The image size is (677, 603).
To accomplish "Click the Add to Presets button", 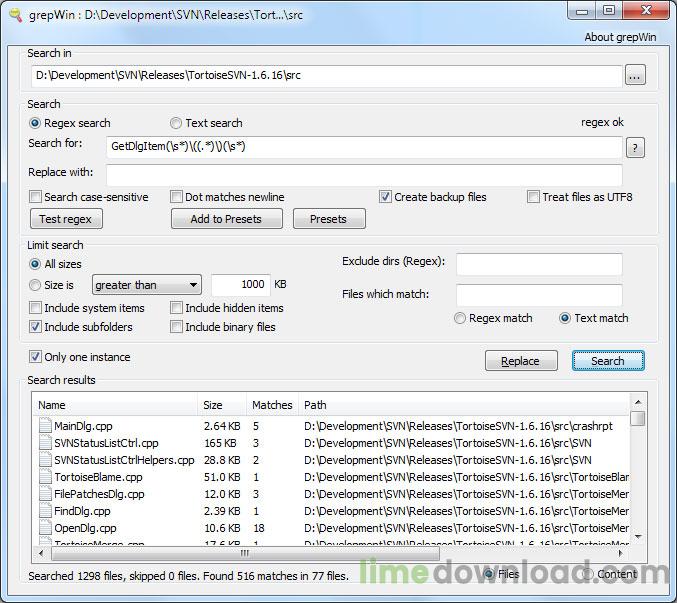I will [227, 219].
